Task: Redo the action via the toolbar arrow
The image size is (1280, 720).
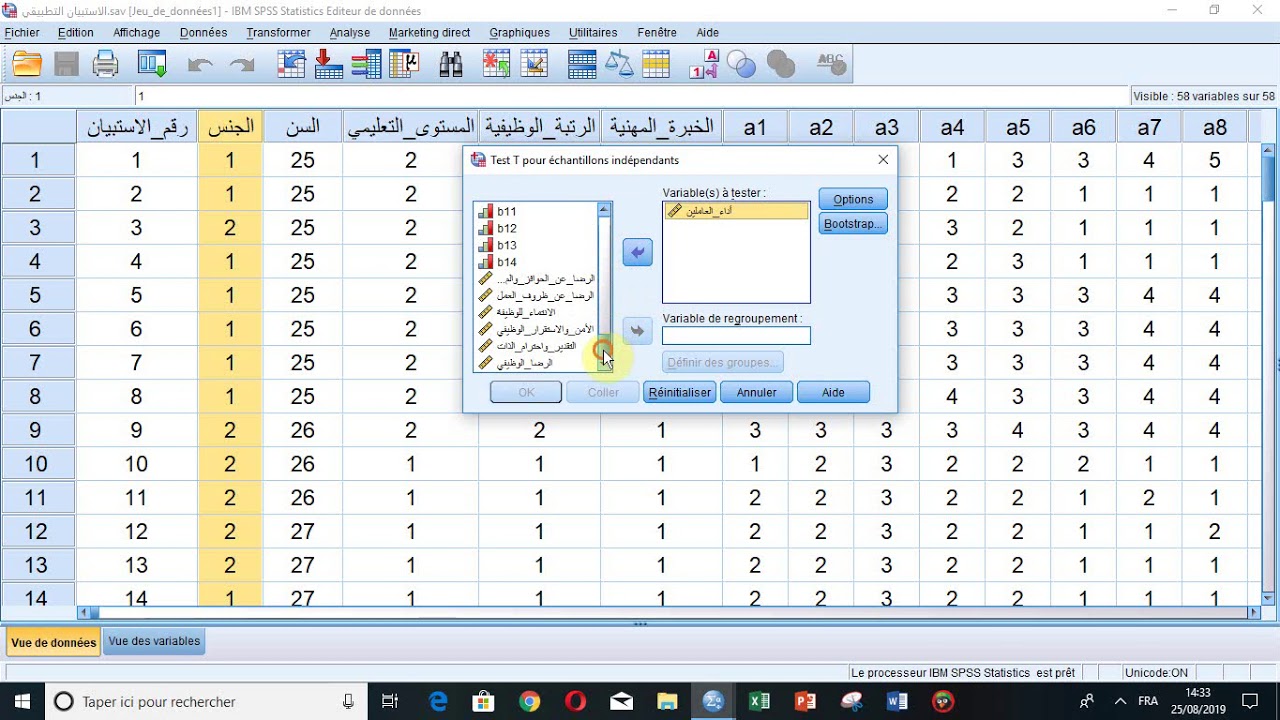Action: [242, 66]
